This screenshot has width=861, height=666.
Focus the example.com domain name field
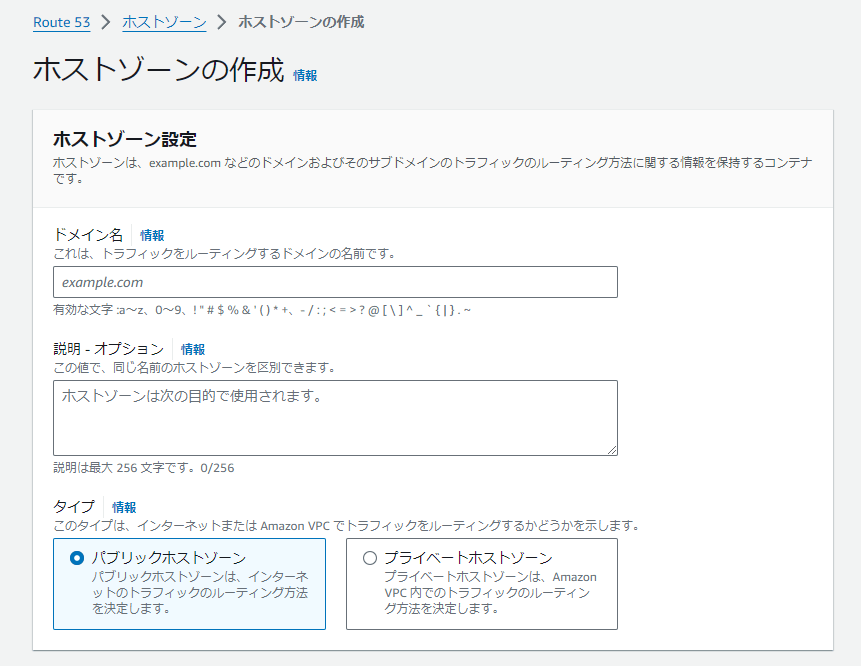(336, 282)
